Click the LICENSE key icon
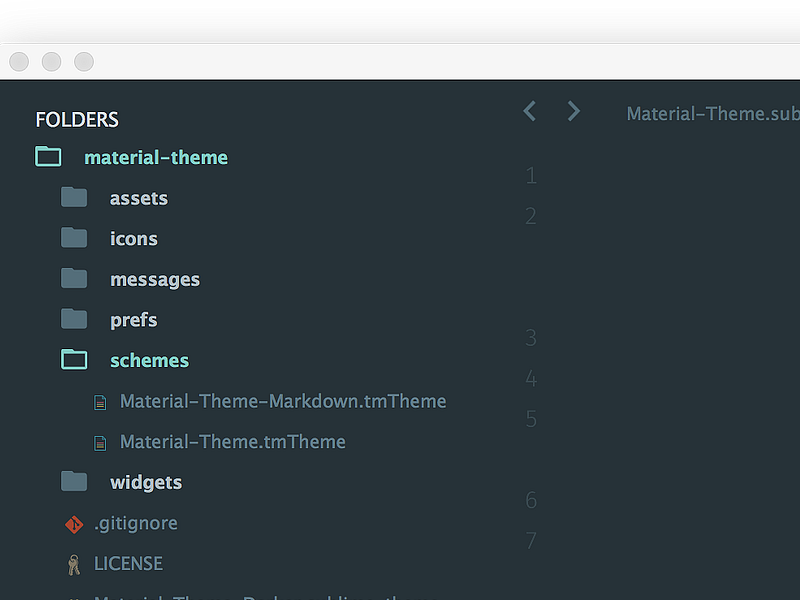 pyautogui.click(x=74, y=563)
